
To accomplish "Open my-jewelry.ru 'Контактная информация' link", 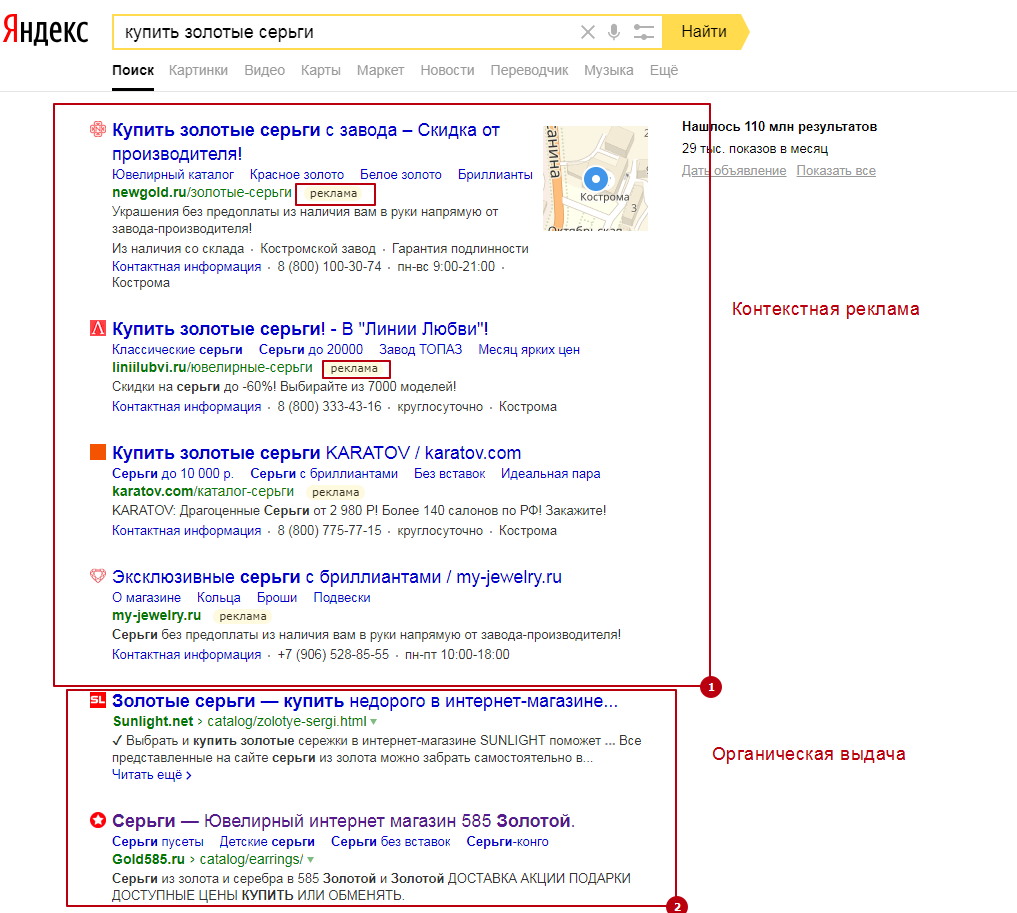I will coord(187,654).
